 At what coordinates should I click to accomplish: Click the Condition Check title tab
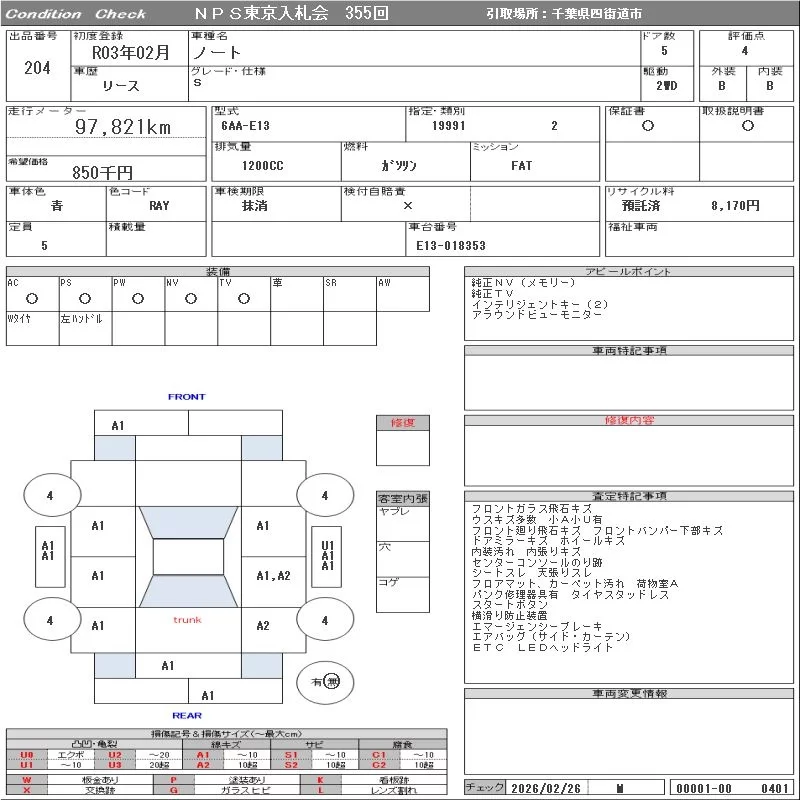pyautogui.click(x=75, y=14)
